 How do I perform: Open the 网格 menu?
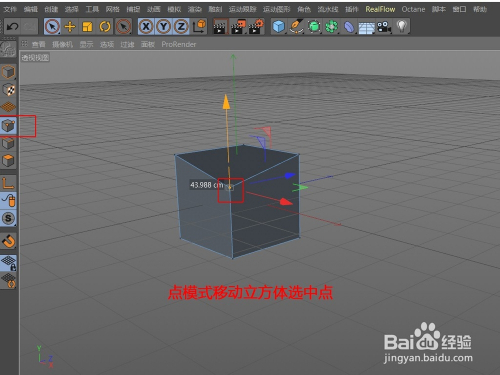113,9
